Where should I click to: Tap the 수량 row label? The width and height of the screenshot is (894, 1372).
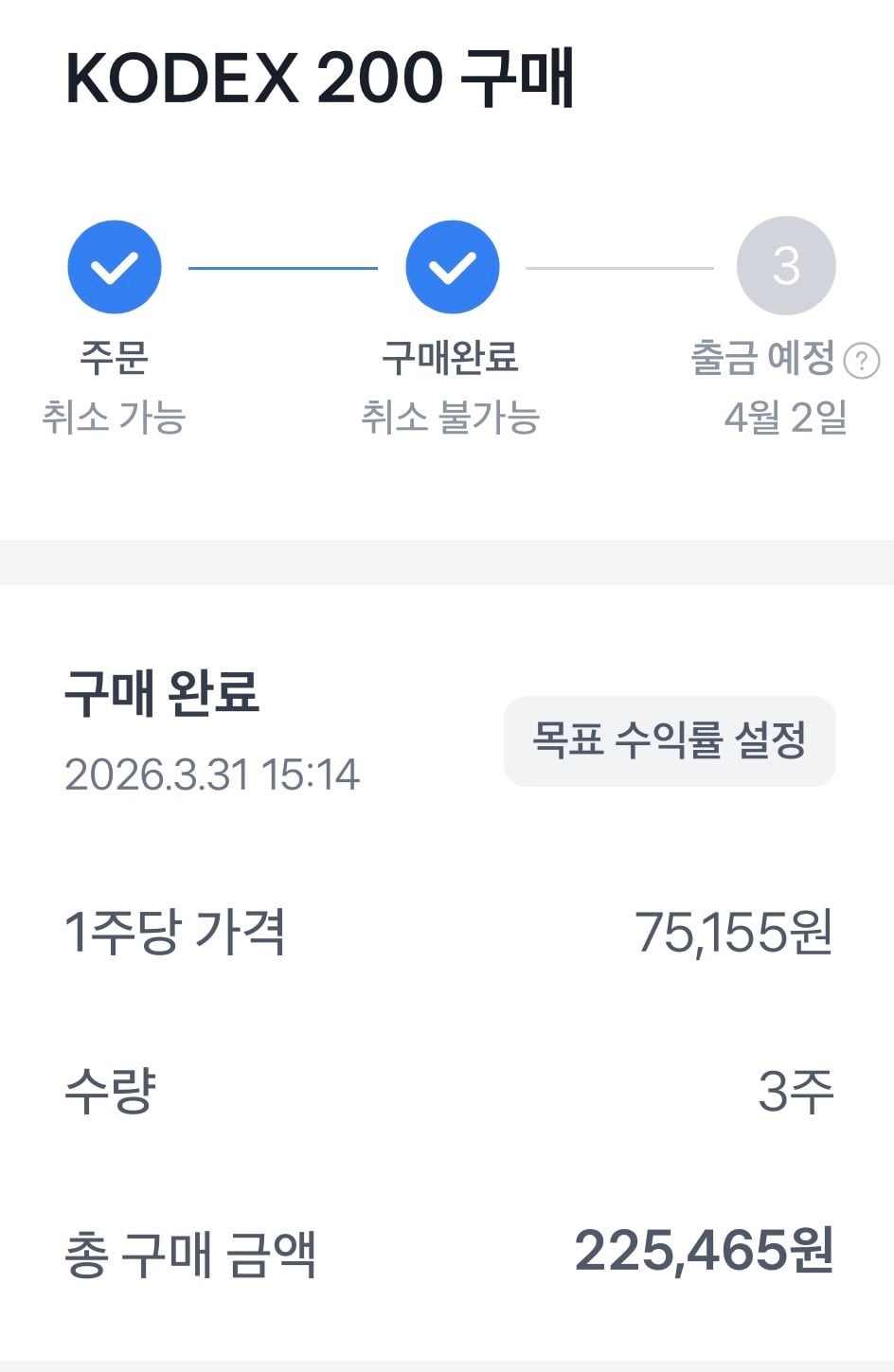pos(110,1091)
